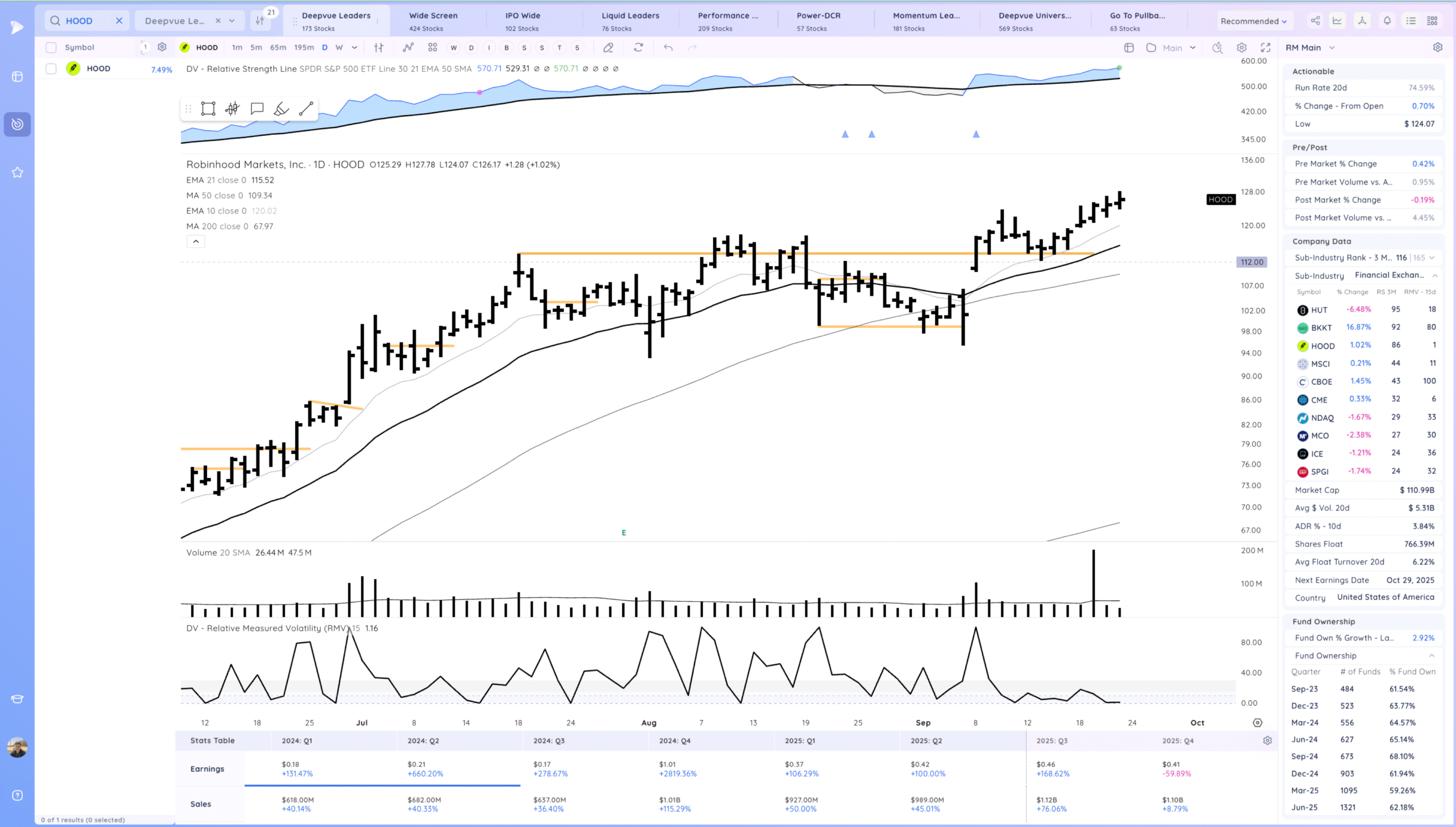Image resolution: width=1456 pixels, height=827 pixels.
Task: Click the eraser icon in chart toolbar
Action: point(608,48)
